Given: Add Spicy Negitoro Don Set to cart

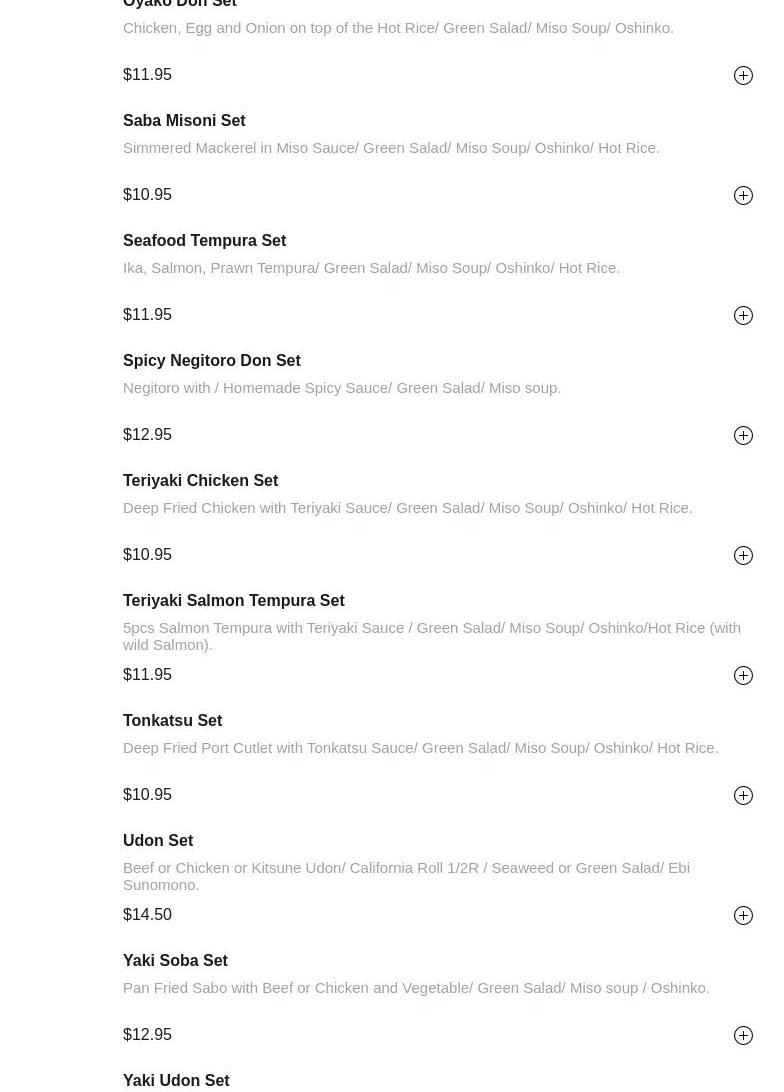Looking at the screenshot, I should tap(743, 435).
